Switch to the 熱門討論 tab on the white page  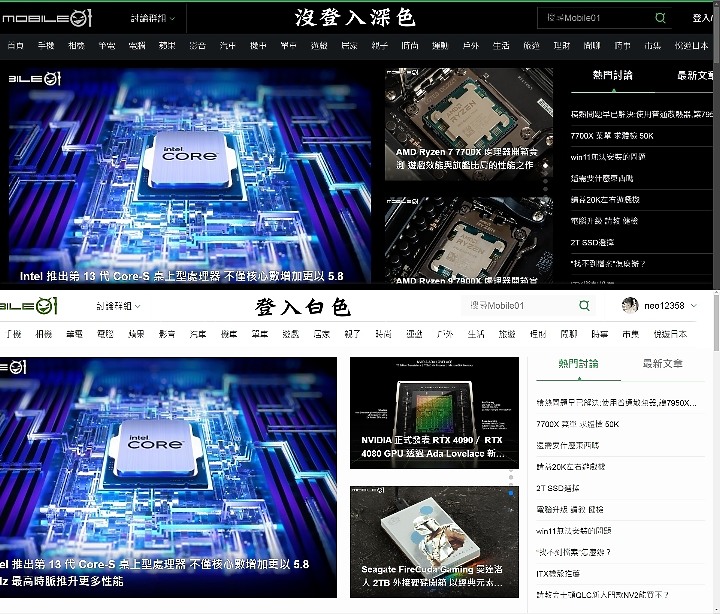578,364
